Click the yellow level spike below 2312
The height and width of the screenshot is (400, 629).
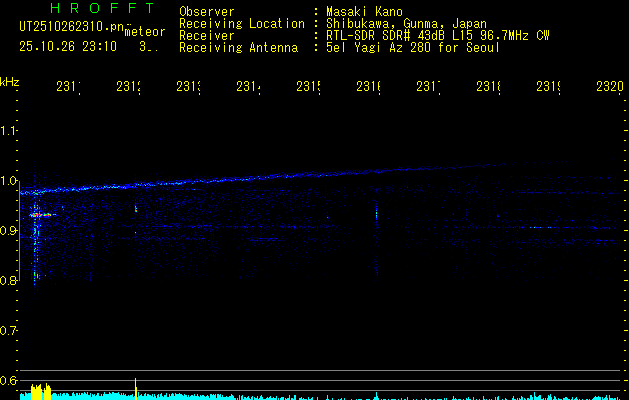pyautogui.click(x=136, y=389)
